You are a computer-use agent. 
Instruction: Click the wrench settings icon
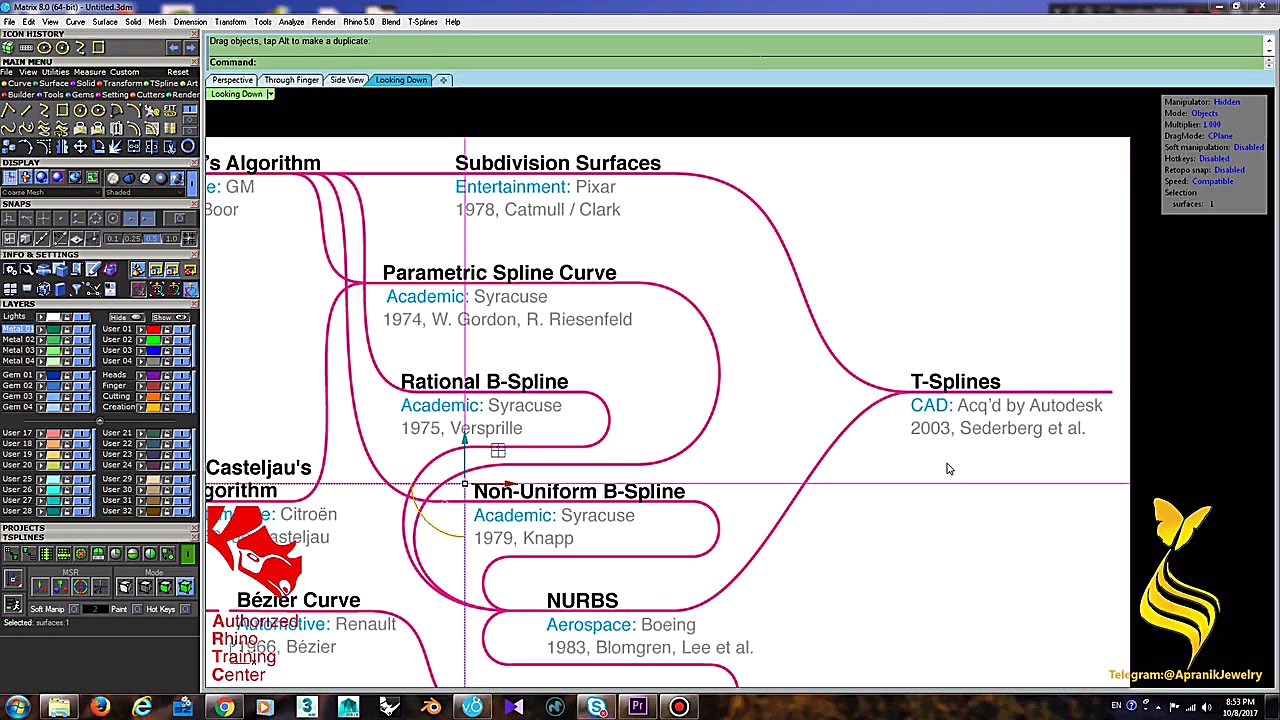pos(26,268)
